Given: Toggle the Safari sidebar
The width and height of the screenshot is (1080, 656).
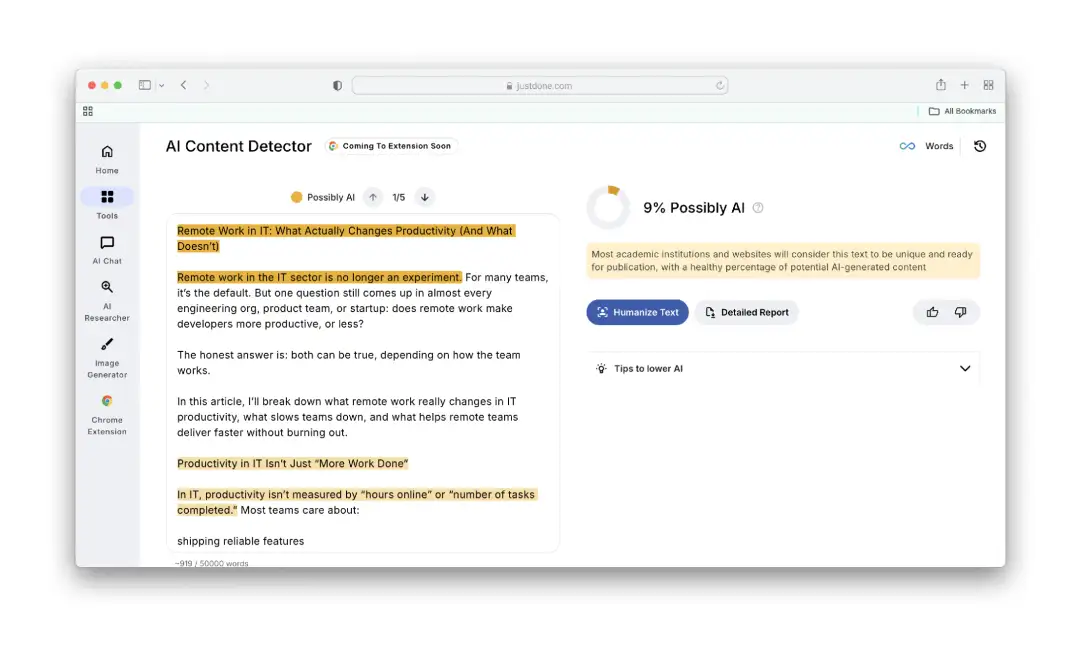Looking at the screenshot, I should (145, 85).
